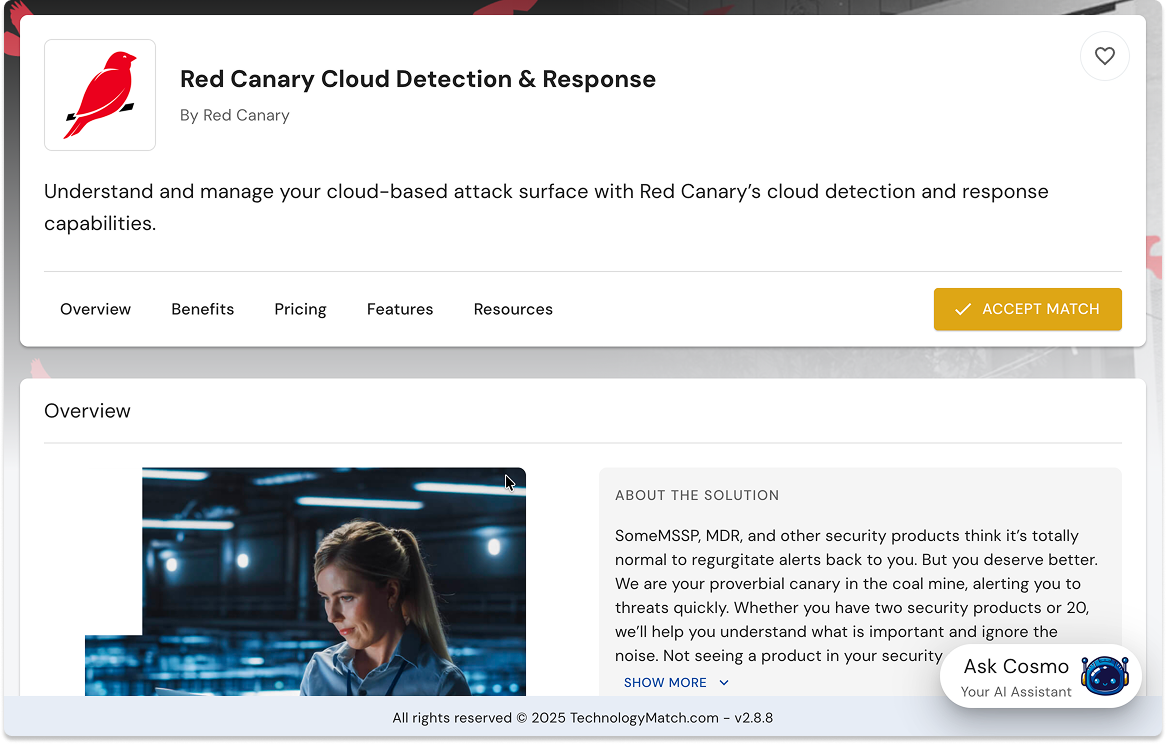Click the 'About the Solution' label

[697, 495]
